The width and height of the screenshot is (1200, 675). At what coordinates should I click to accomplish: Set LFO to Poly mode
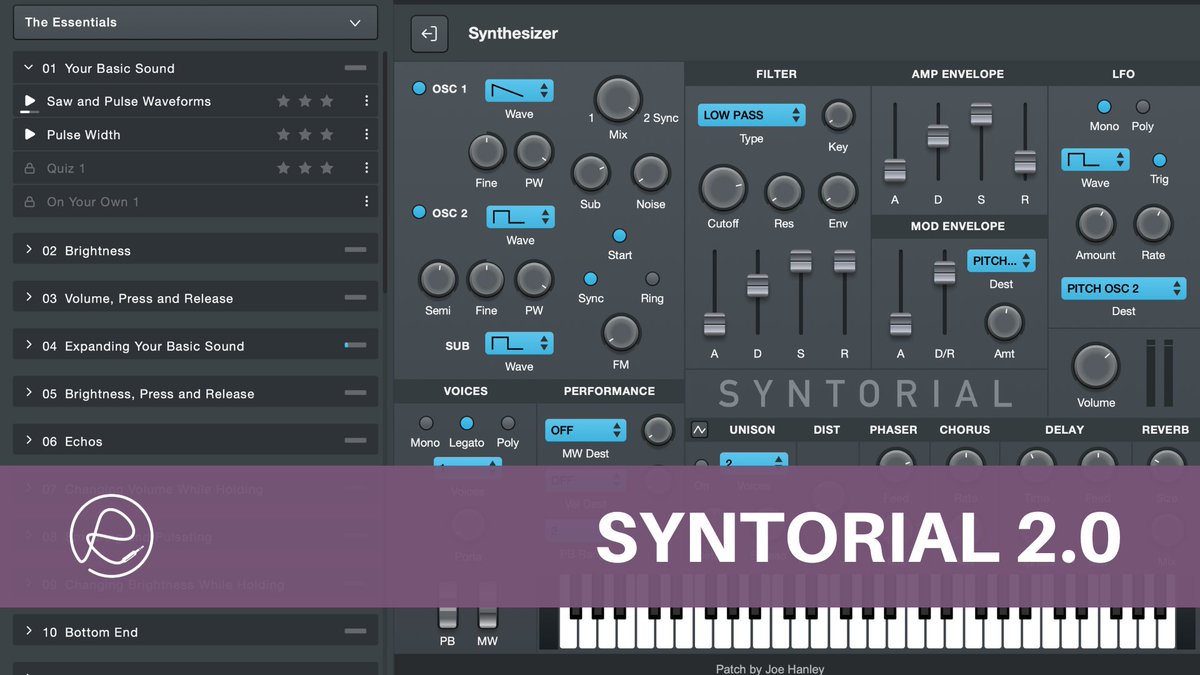coord(1143,107)
